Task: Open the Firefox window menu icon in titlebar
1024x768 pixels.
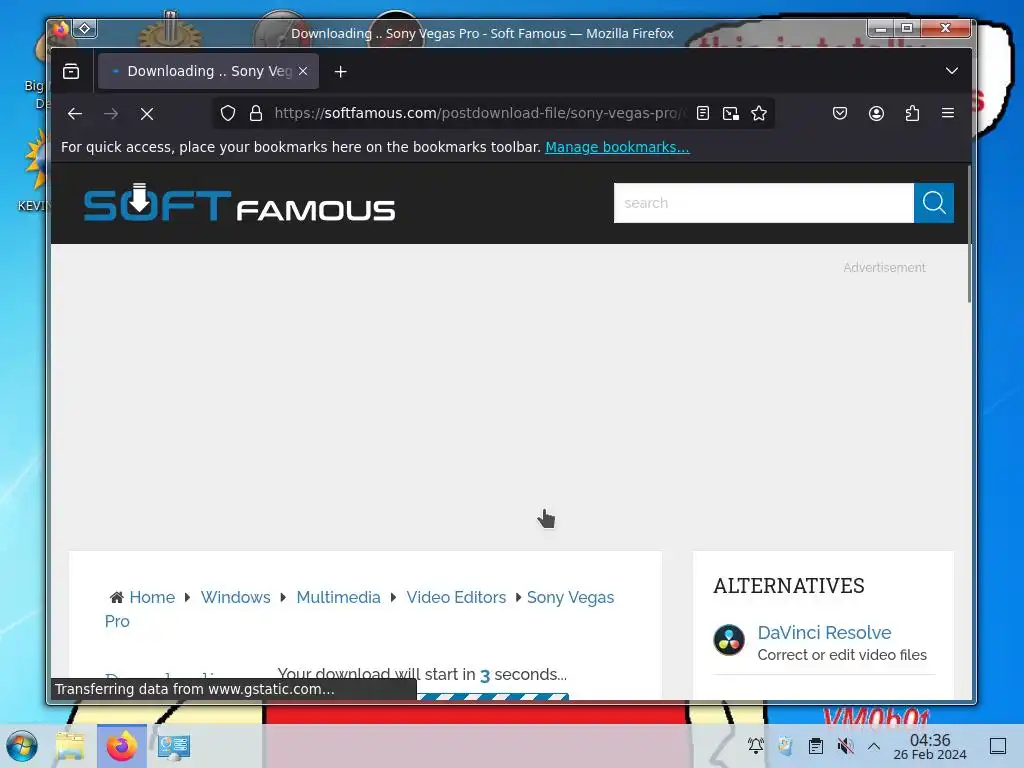Action: (x=61, y=29)
